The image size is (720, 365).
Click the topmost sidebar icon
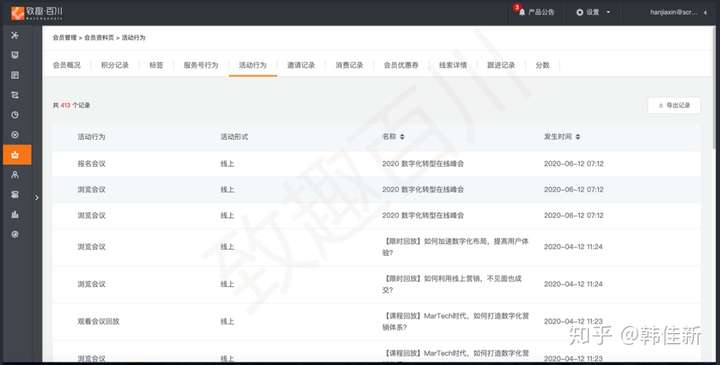pos(15,35)
